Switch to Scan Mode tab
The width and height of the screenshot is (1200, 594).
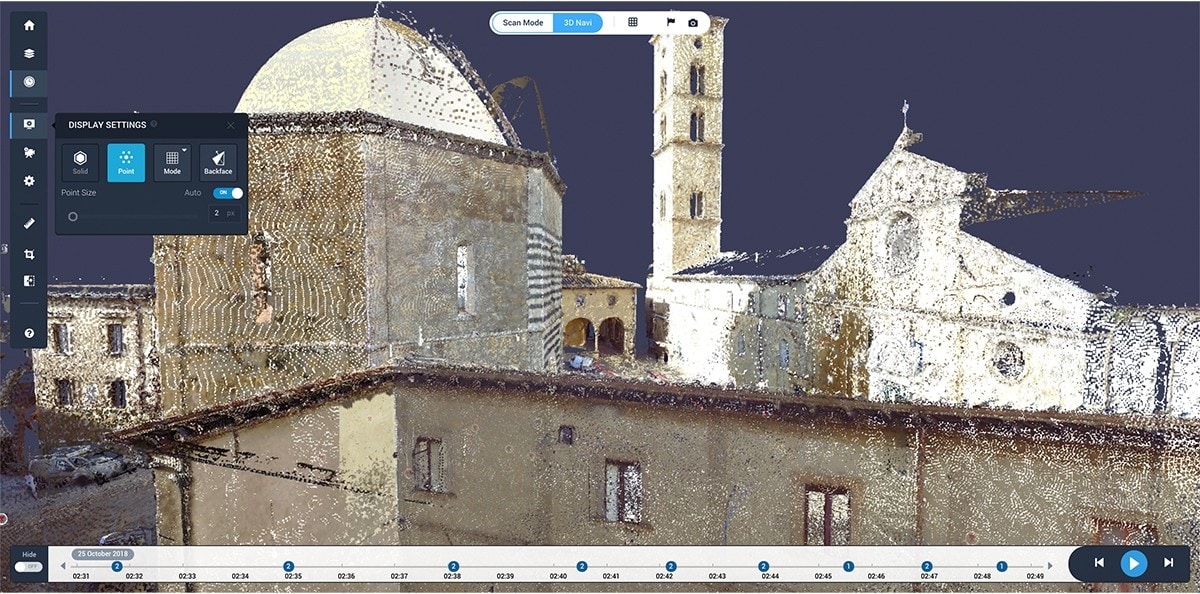point(523,22)
